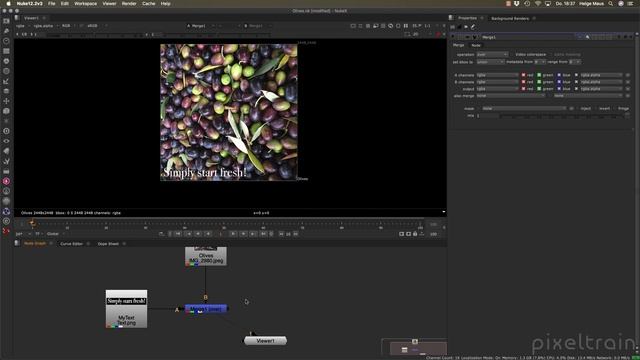
Task: Open the Time nodes clock icon
Action: 6,41
